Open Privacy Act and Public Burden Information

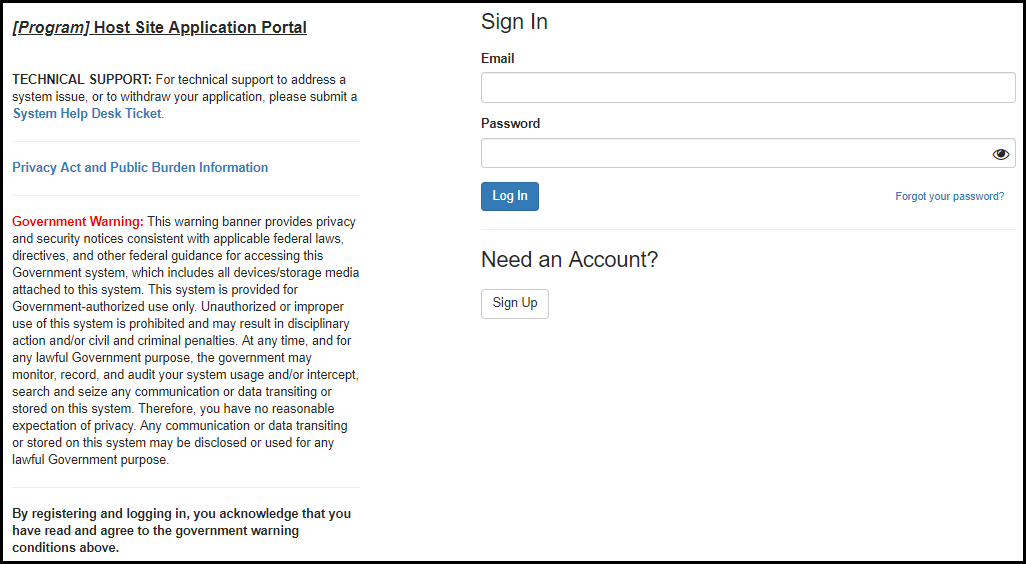click(x=140, y=168)
